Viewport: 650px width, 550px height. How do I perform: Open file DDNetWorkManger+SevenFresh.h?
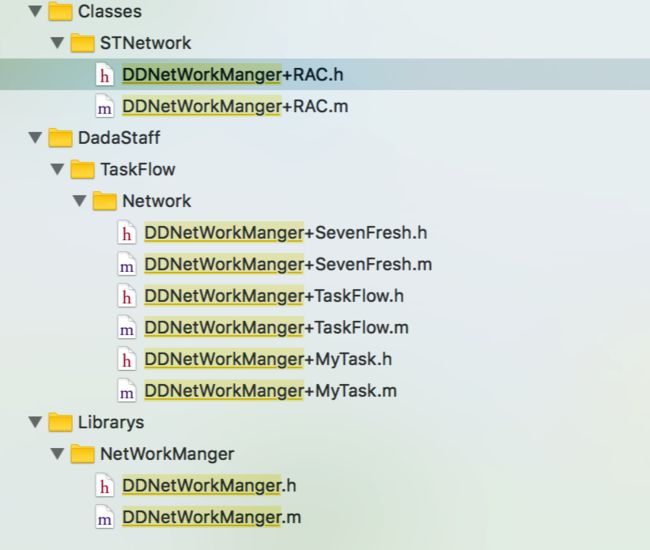point(286,233)
